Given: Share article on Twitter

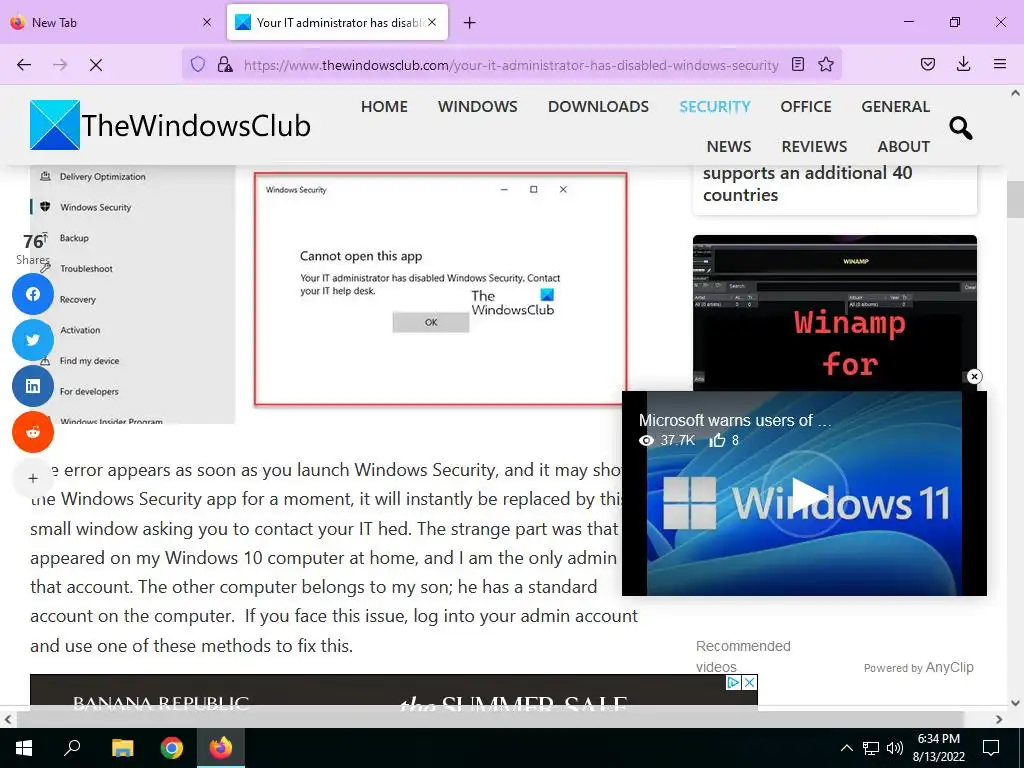Looking at the screenshot, I should [33, 340].
